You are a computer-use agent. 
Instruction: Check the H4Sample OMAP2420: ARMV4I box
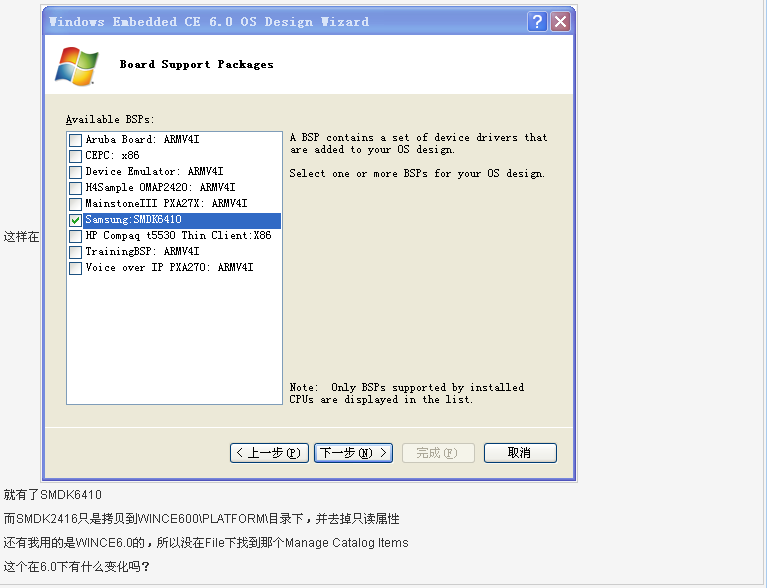75,188
